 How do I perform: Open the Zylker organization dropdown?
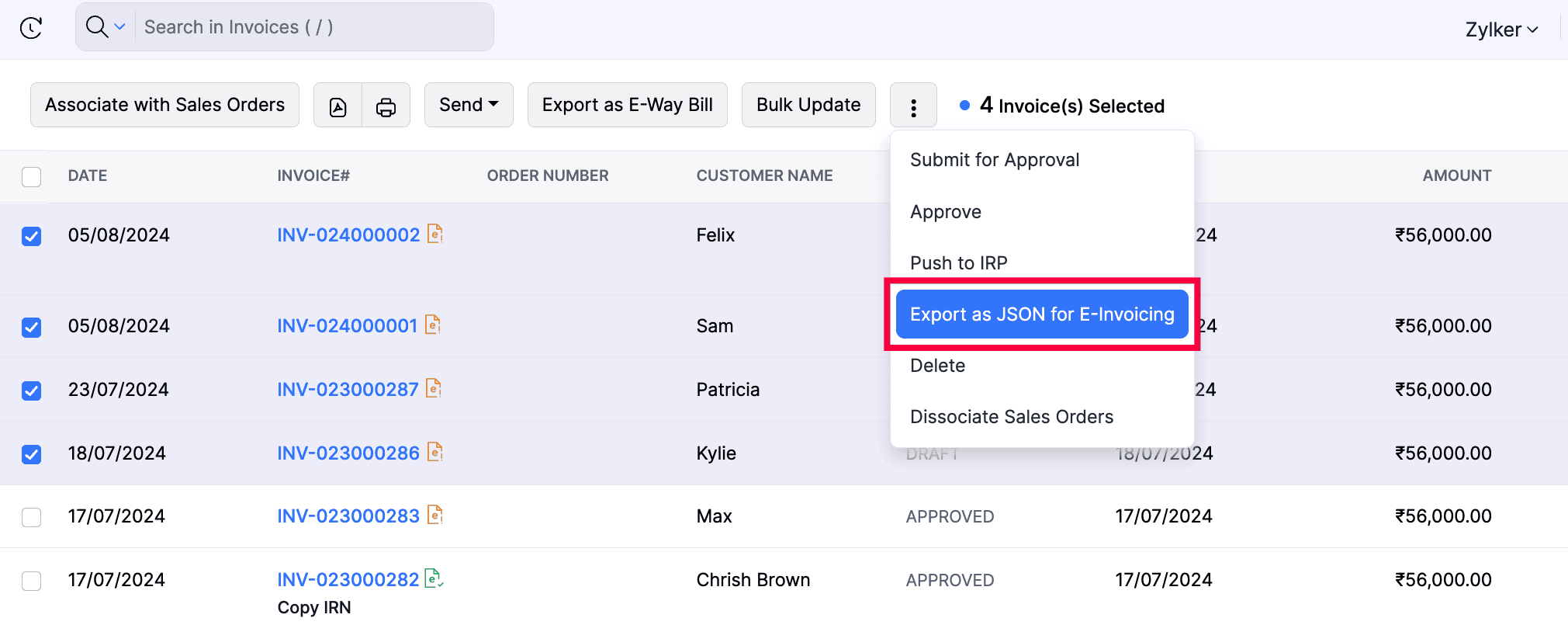(1500, 29)
